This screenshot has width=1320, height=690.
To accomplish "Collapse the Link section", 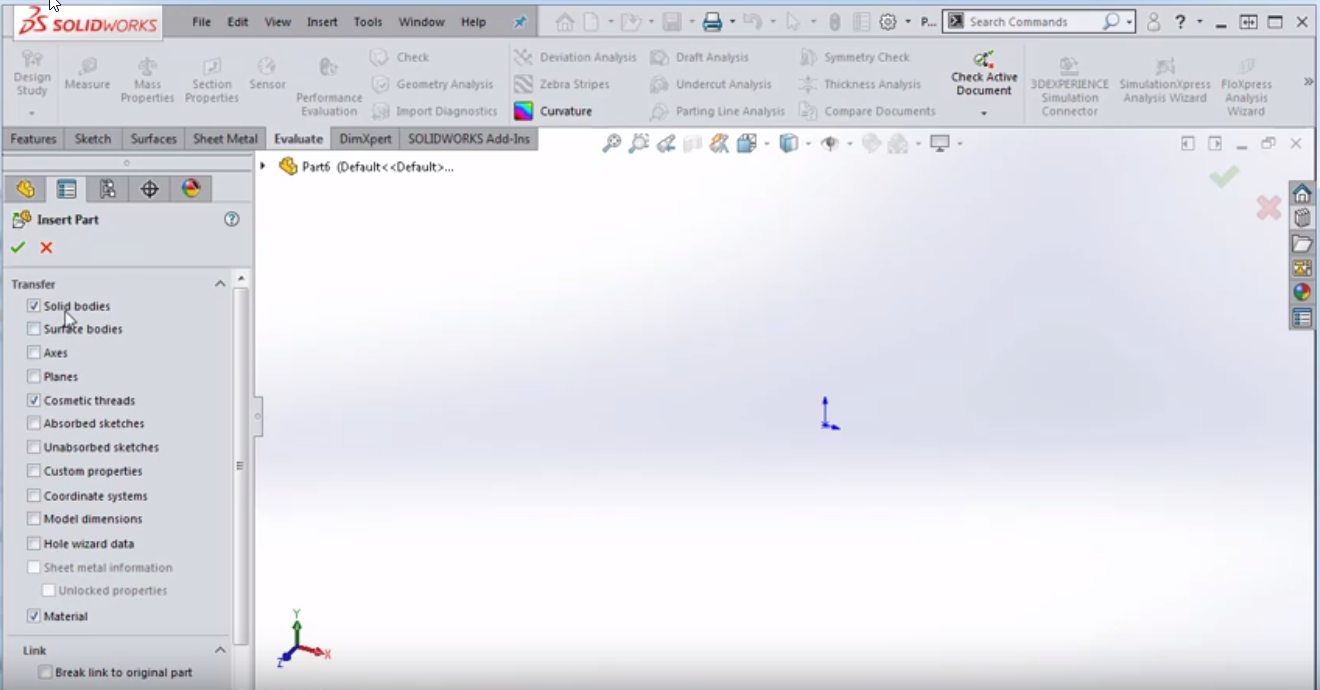I will coord(220,650).
